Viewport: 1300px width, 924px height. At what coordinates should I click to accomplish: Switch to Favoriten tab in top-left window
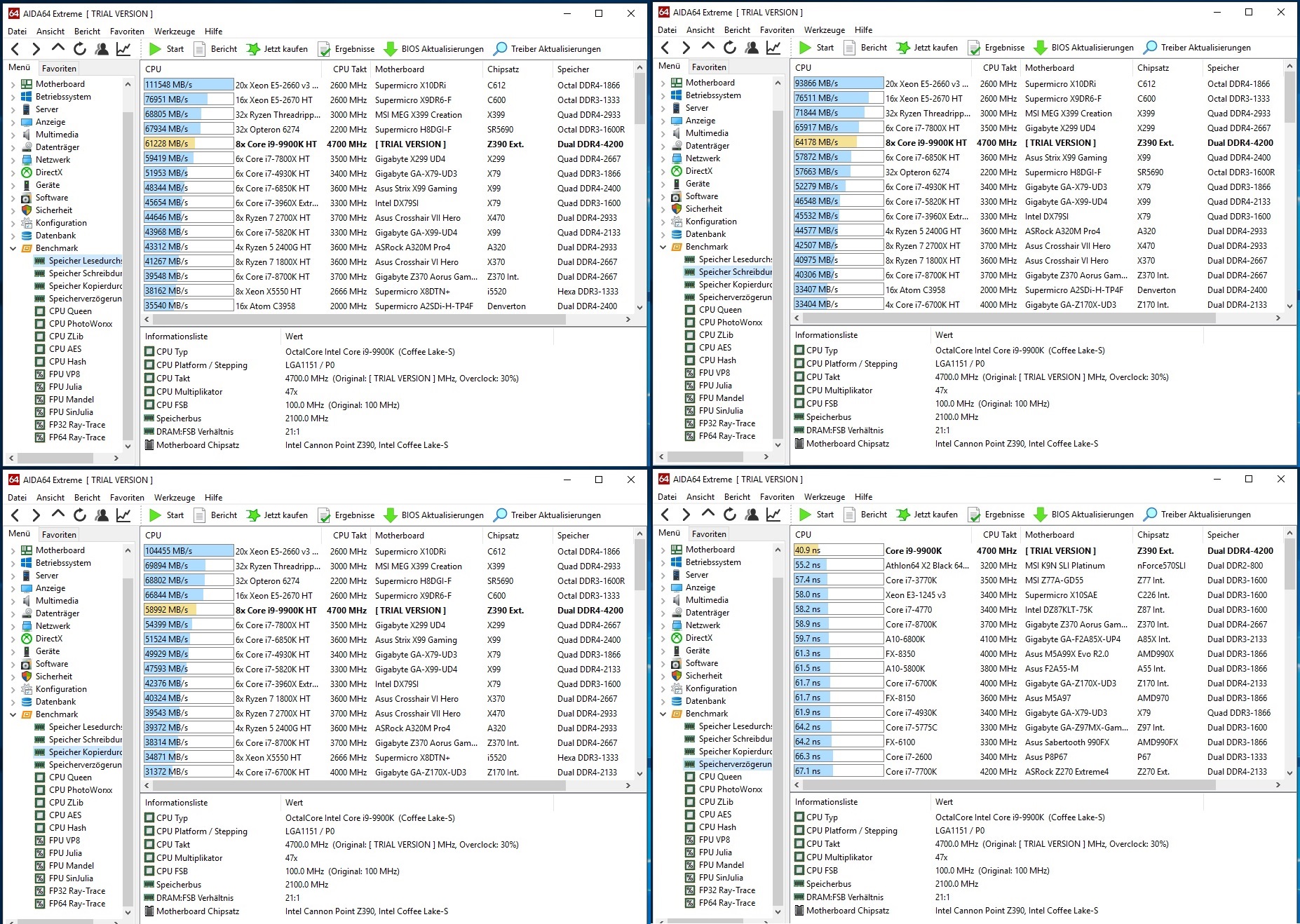(59, 69)
